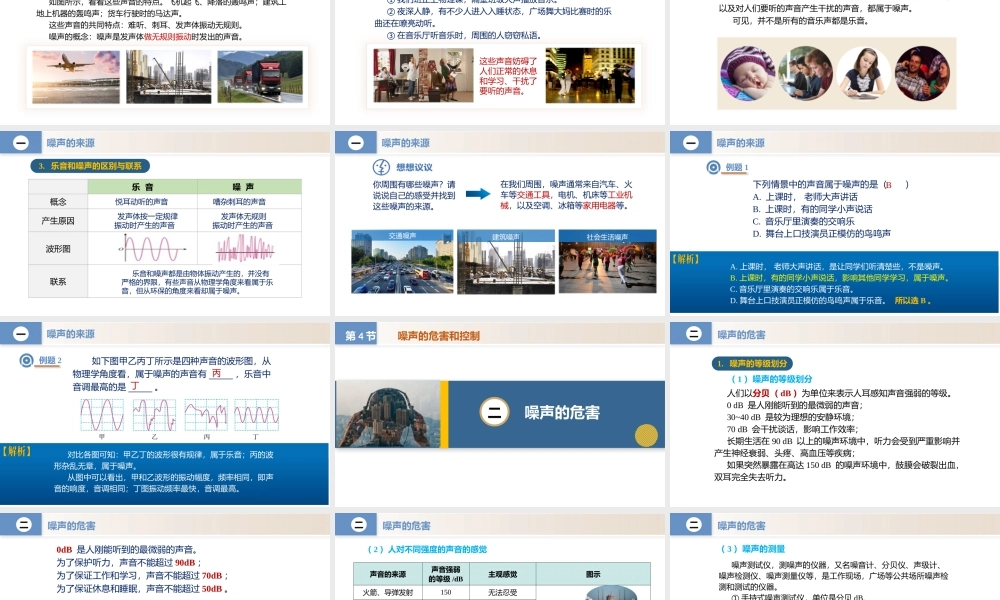The image size is (1000, 600).
Task: Click the 一 header icon on 例题1 slide
Action: tap(691, 143)
